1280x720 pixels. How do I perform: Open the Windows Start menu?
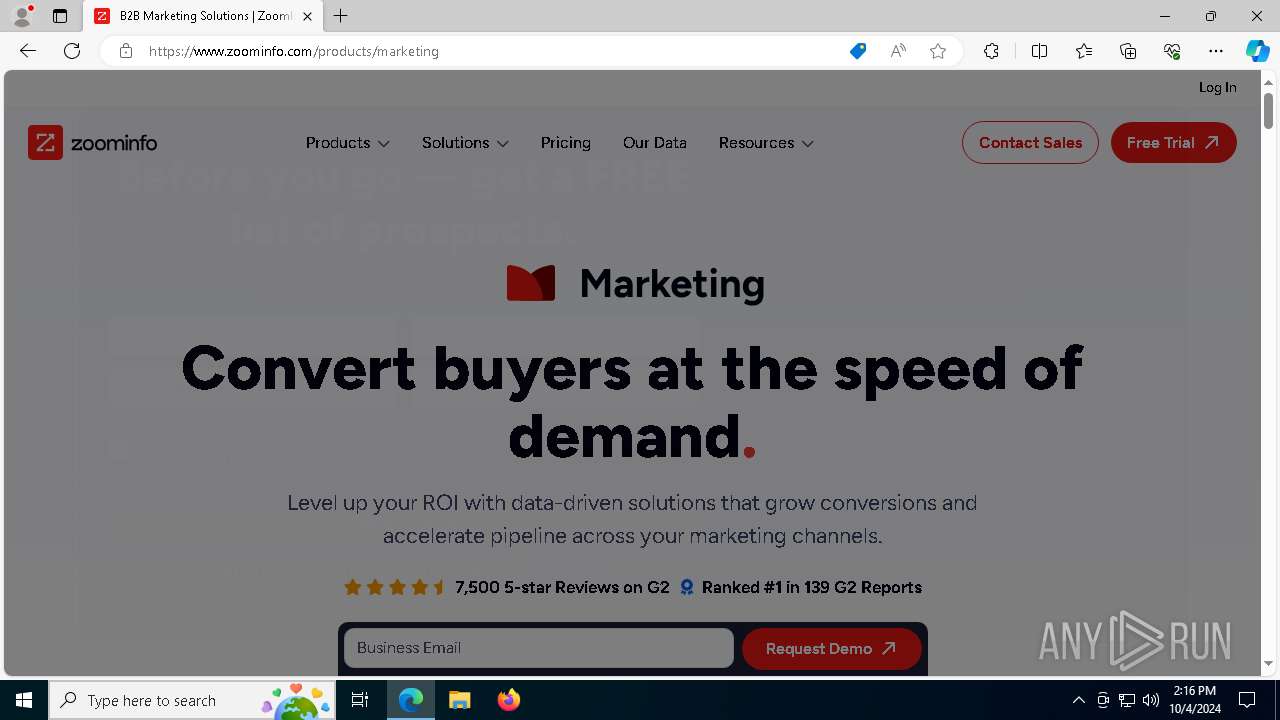(x=24, y=700)
